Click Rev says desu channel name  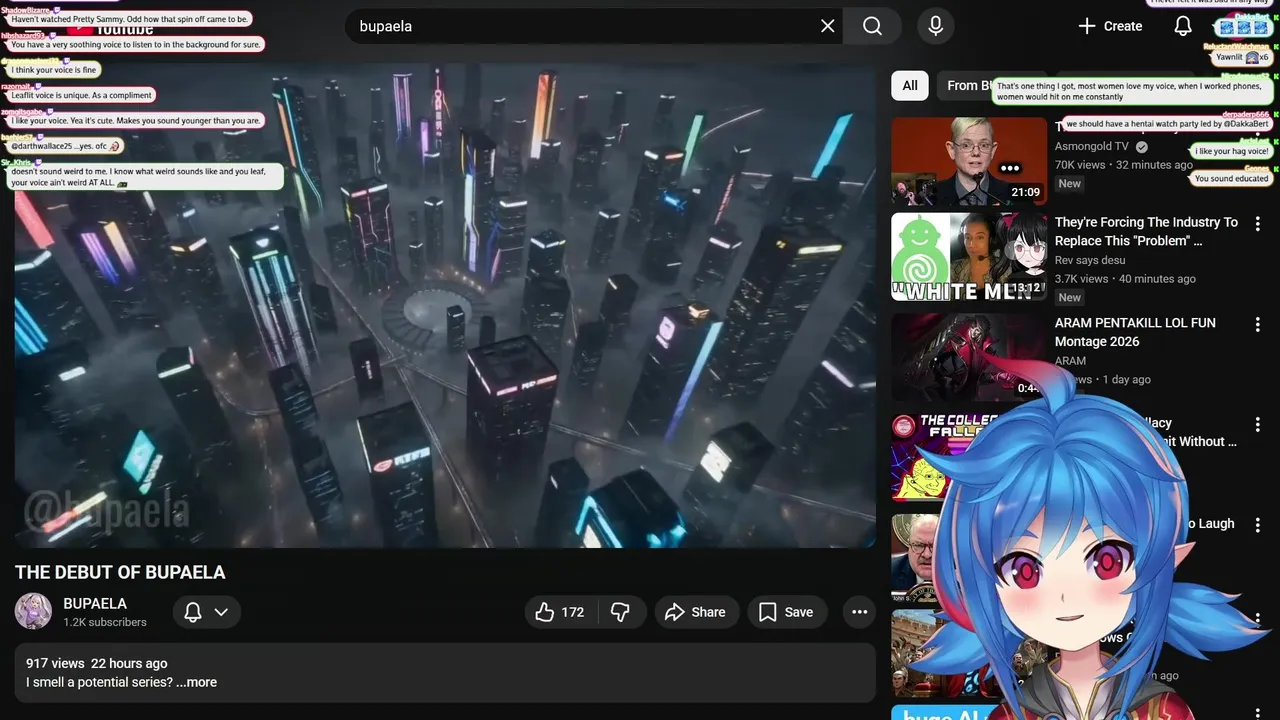point(1090,260)
